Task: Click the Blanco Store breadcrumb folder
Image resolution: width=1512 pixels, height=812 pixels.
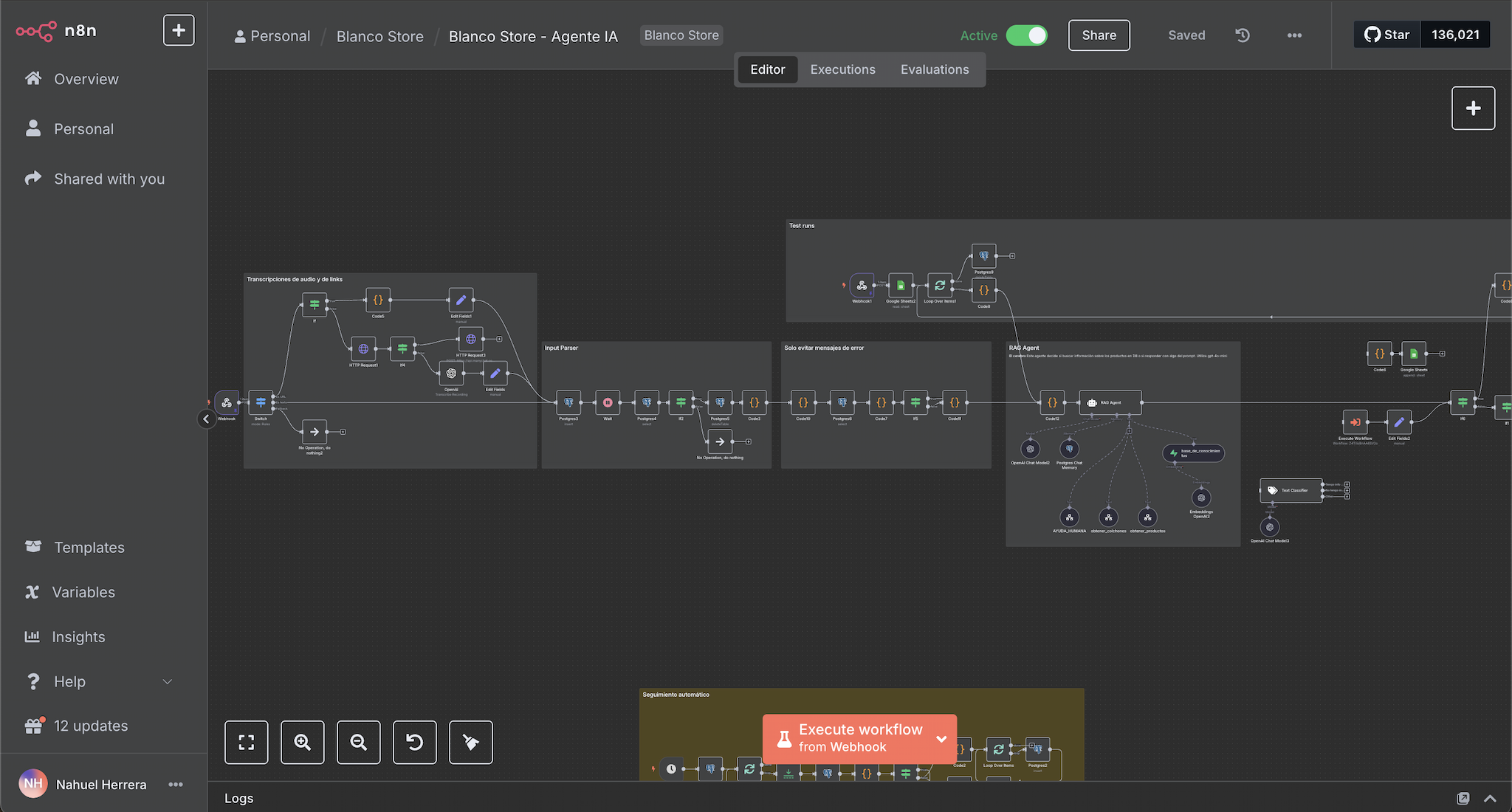Action: [379, 36]
